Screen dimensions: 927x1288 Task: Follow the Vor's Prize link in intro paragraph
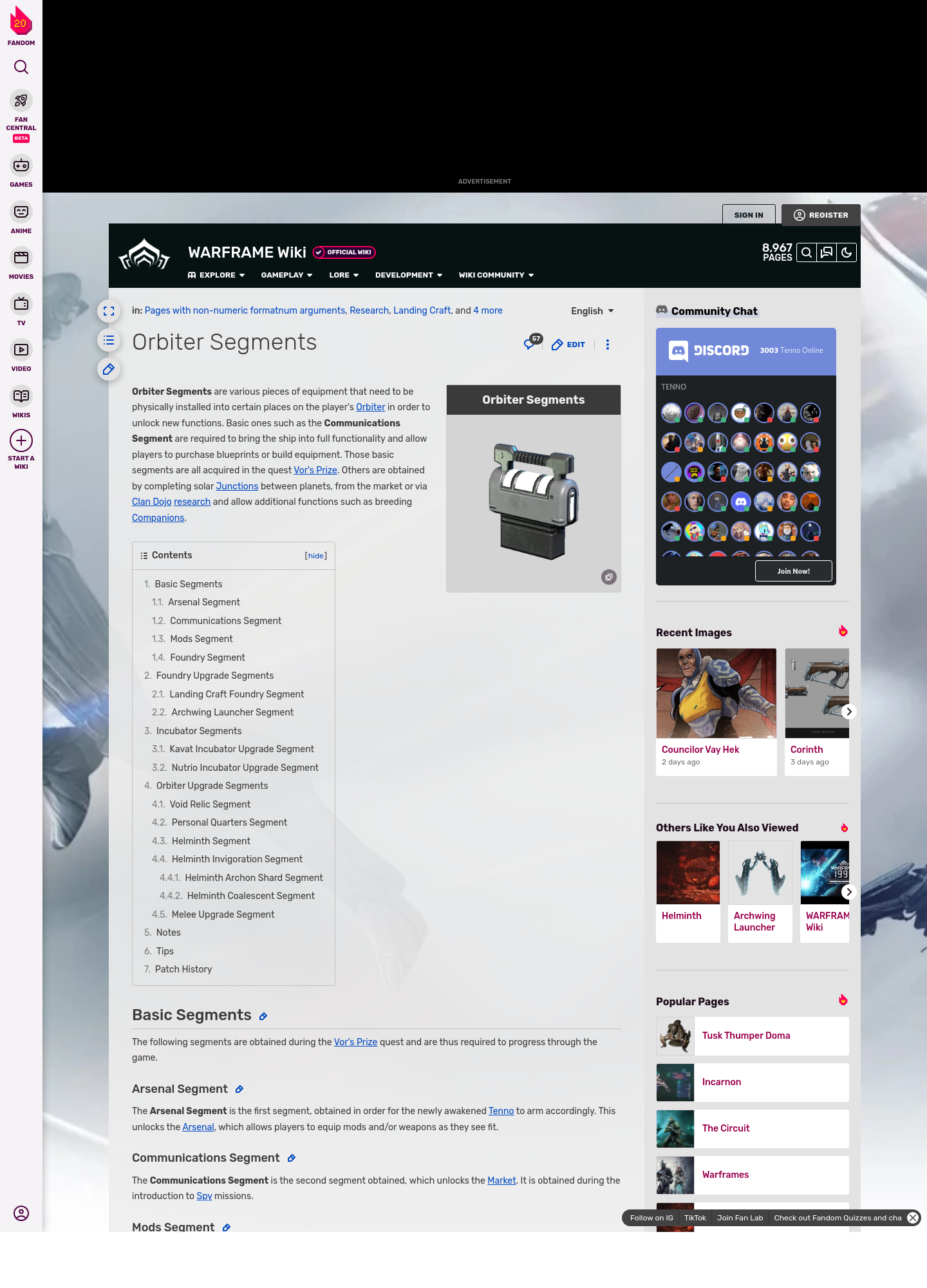click(315, 470)
